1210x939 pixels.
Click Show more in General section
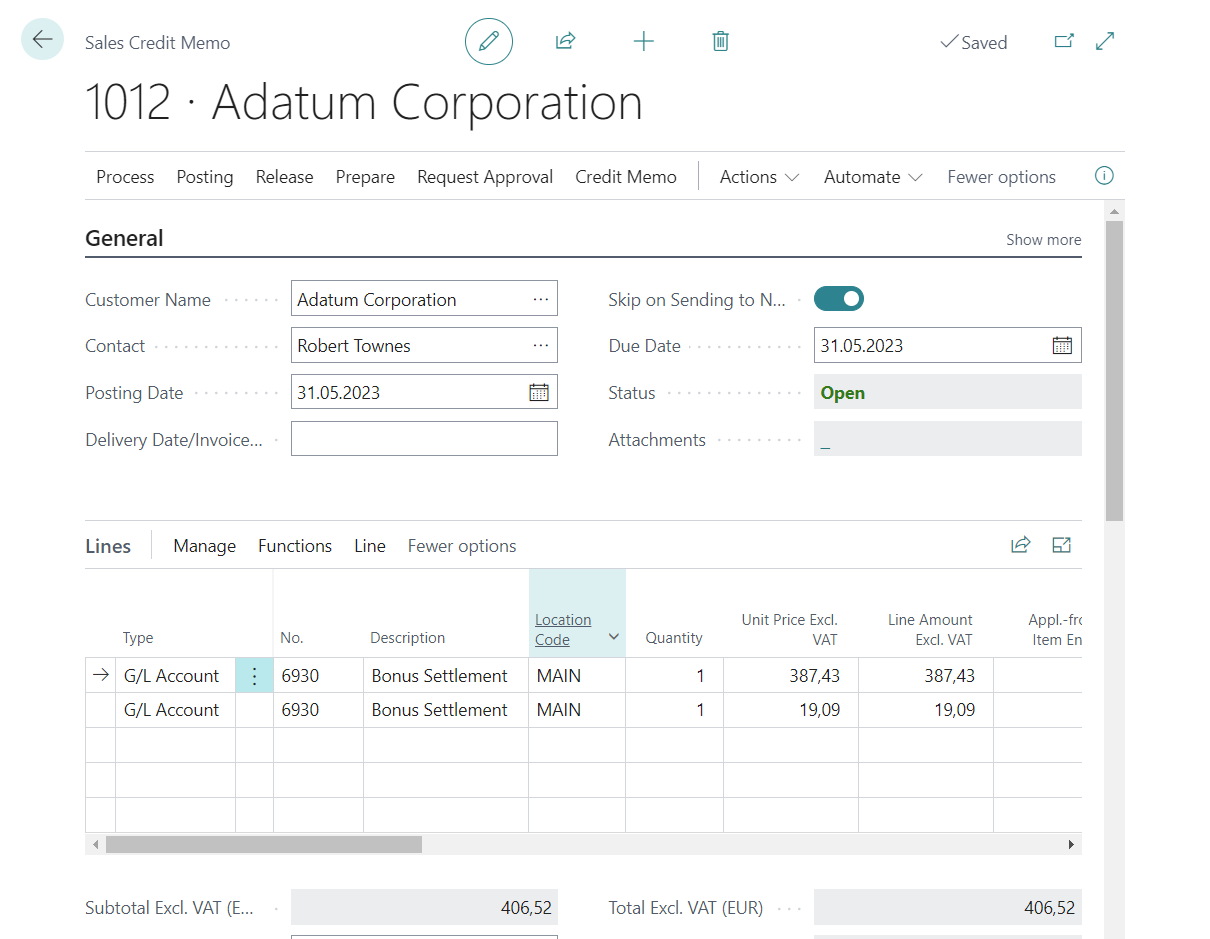coord(1043,240)
